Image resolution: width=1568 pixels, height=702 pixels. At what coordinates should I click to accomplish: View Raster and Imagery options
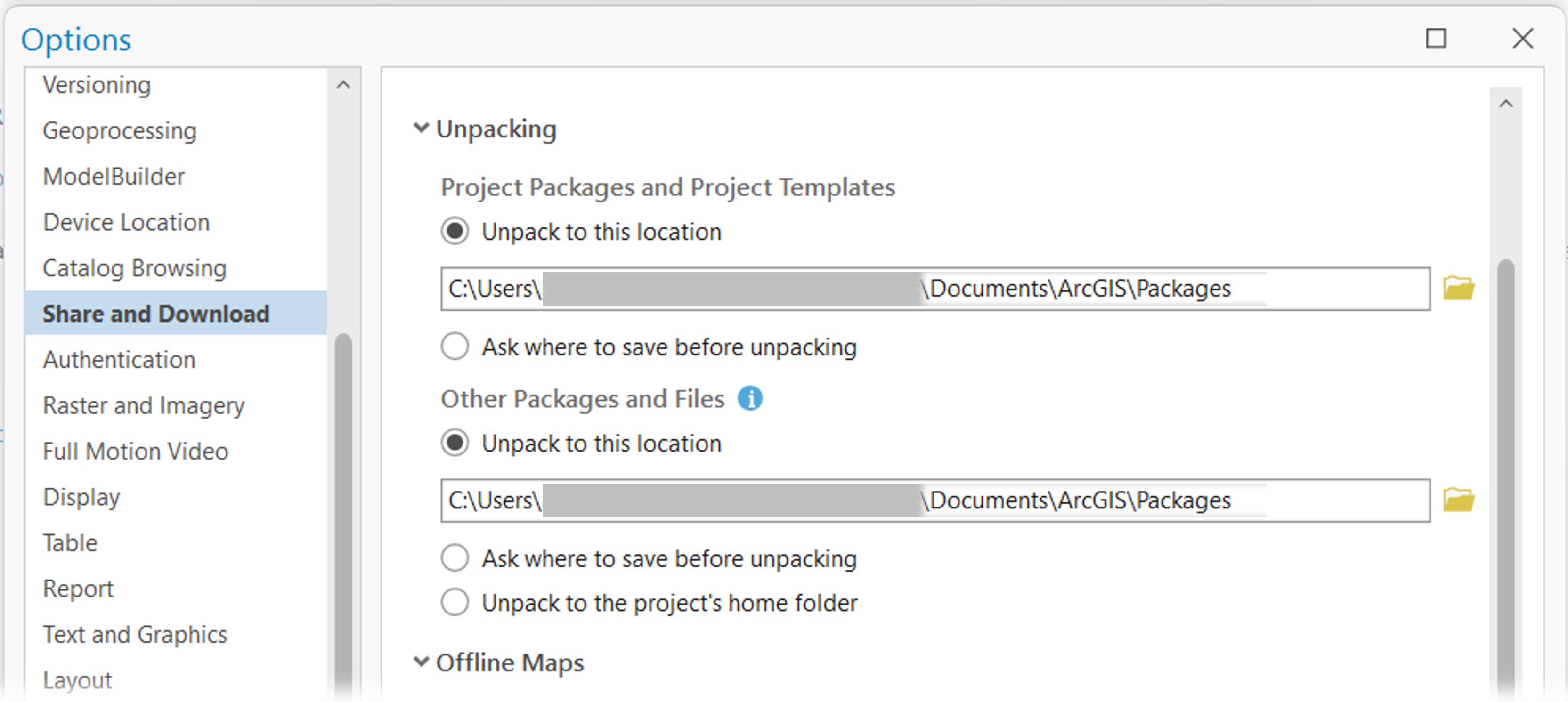(x=143, y=405)
